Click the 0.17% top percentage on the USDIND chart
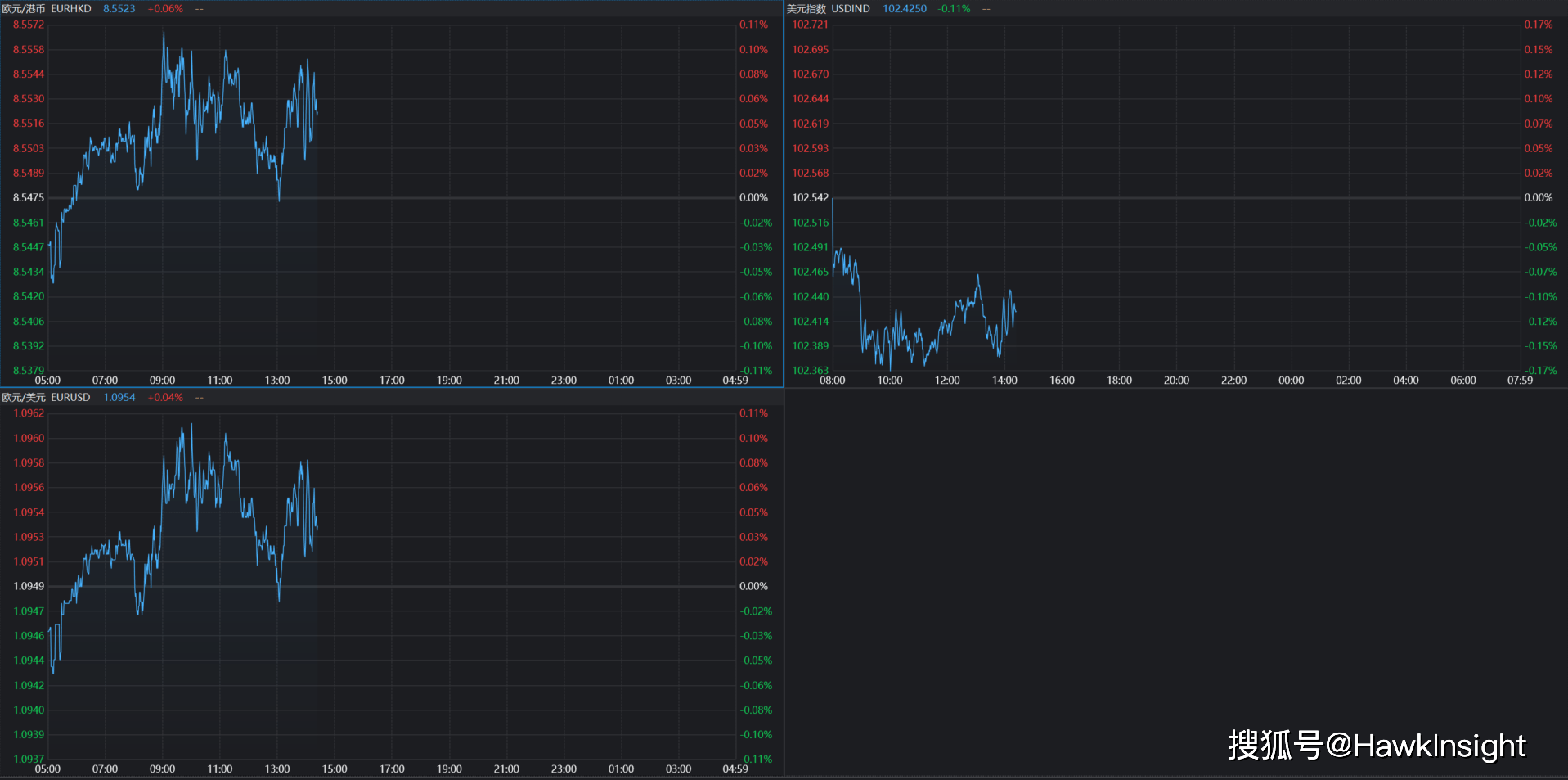 coord(1538,25)
